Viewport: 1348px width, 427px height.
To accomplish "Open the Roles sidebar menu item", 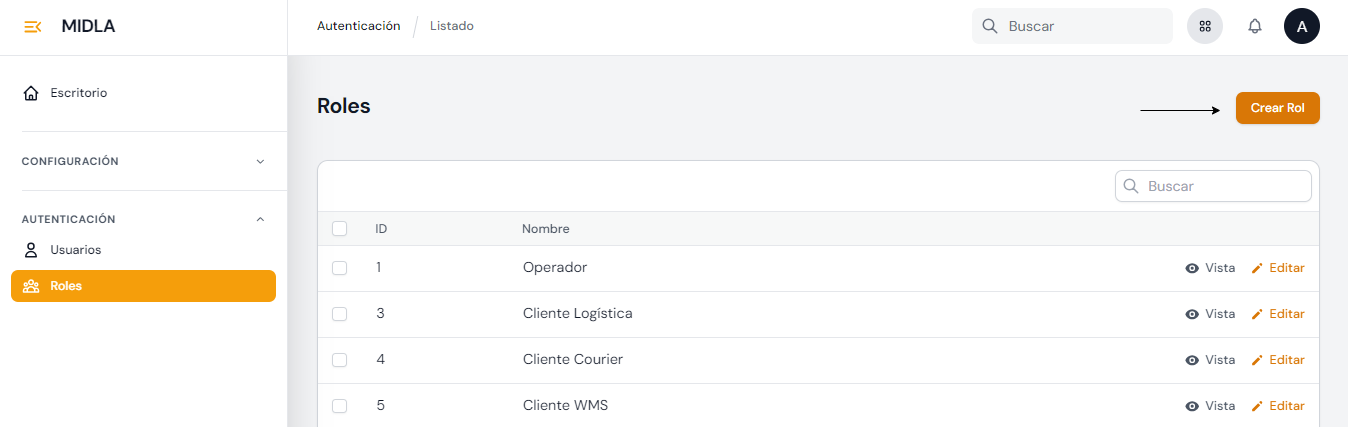I will tap(143, 286).
